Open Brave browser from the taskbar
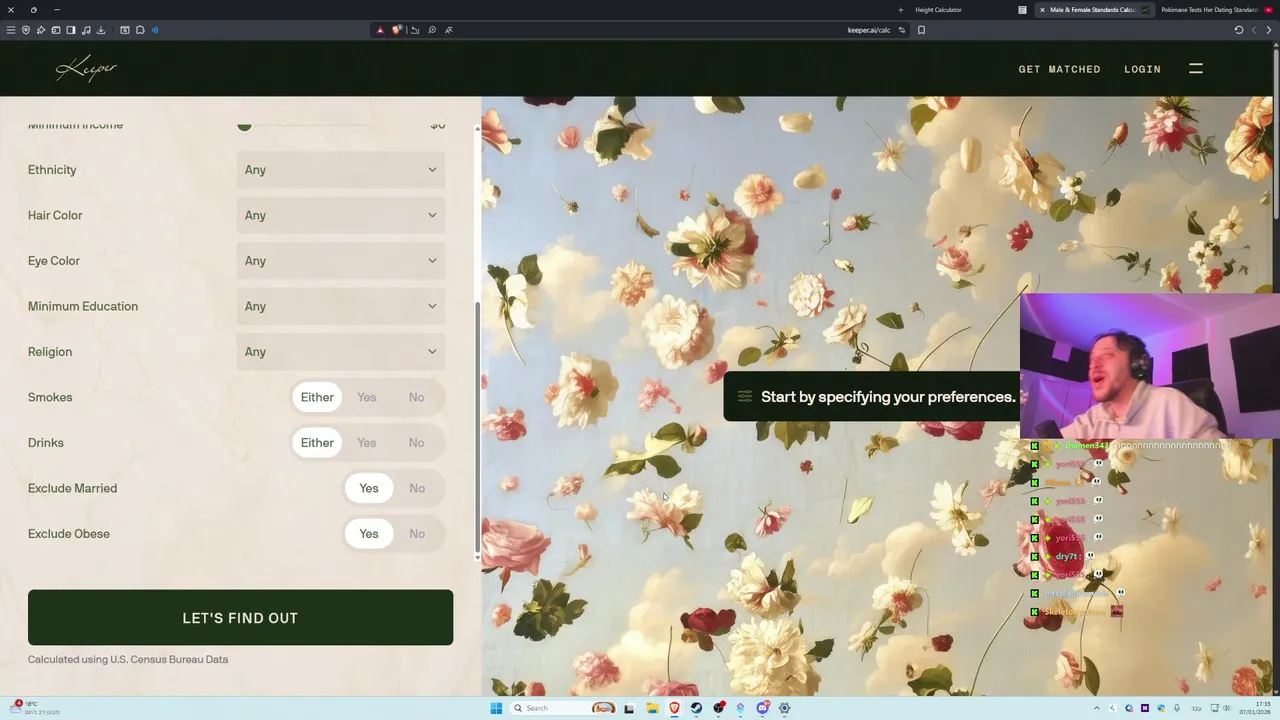1280x720 pixels. (674, 708)
